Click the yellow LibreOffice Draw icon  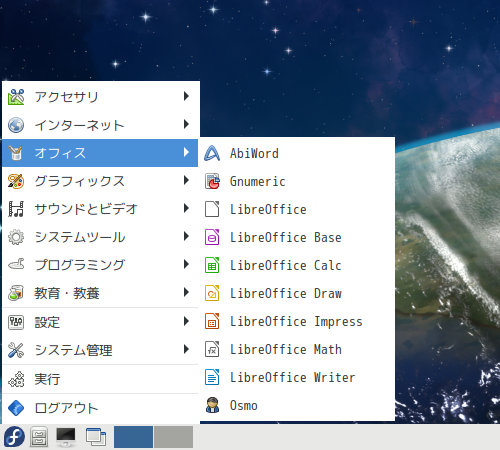pyautogui.click(x=212, y=293)
